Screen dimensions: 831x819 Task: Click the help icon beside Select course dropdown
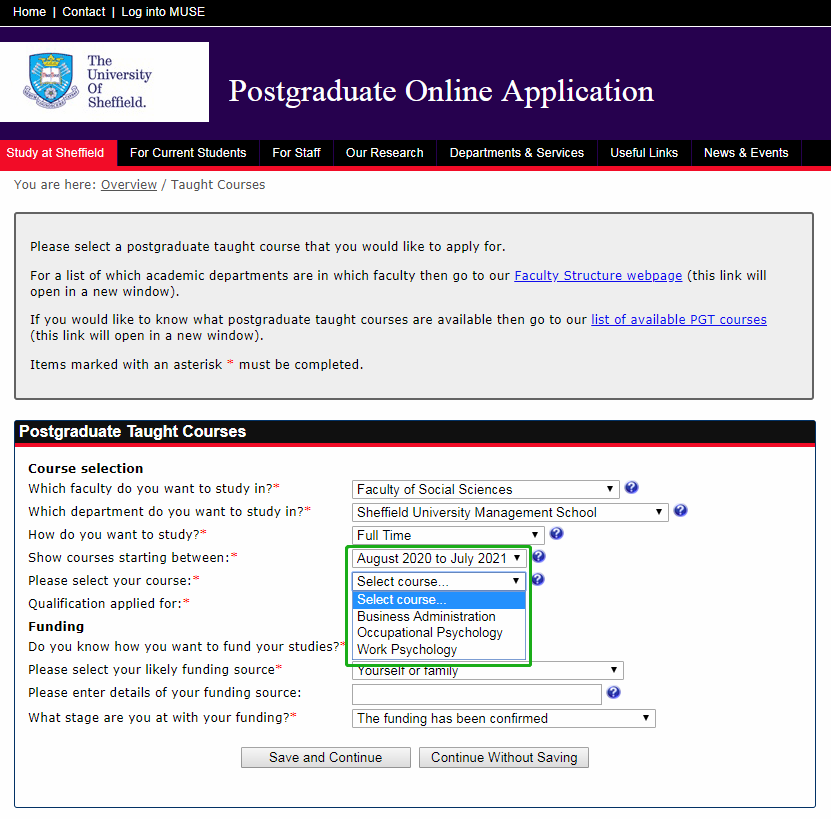[x=537, y=579]
